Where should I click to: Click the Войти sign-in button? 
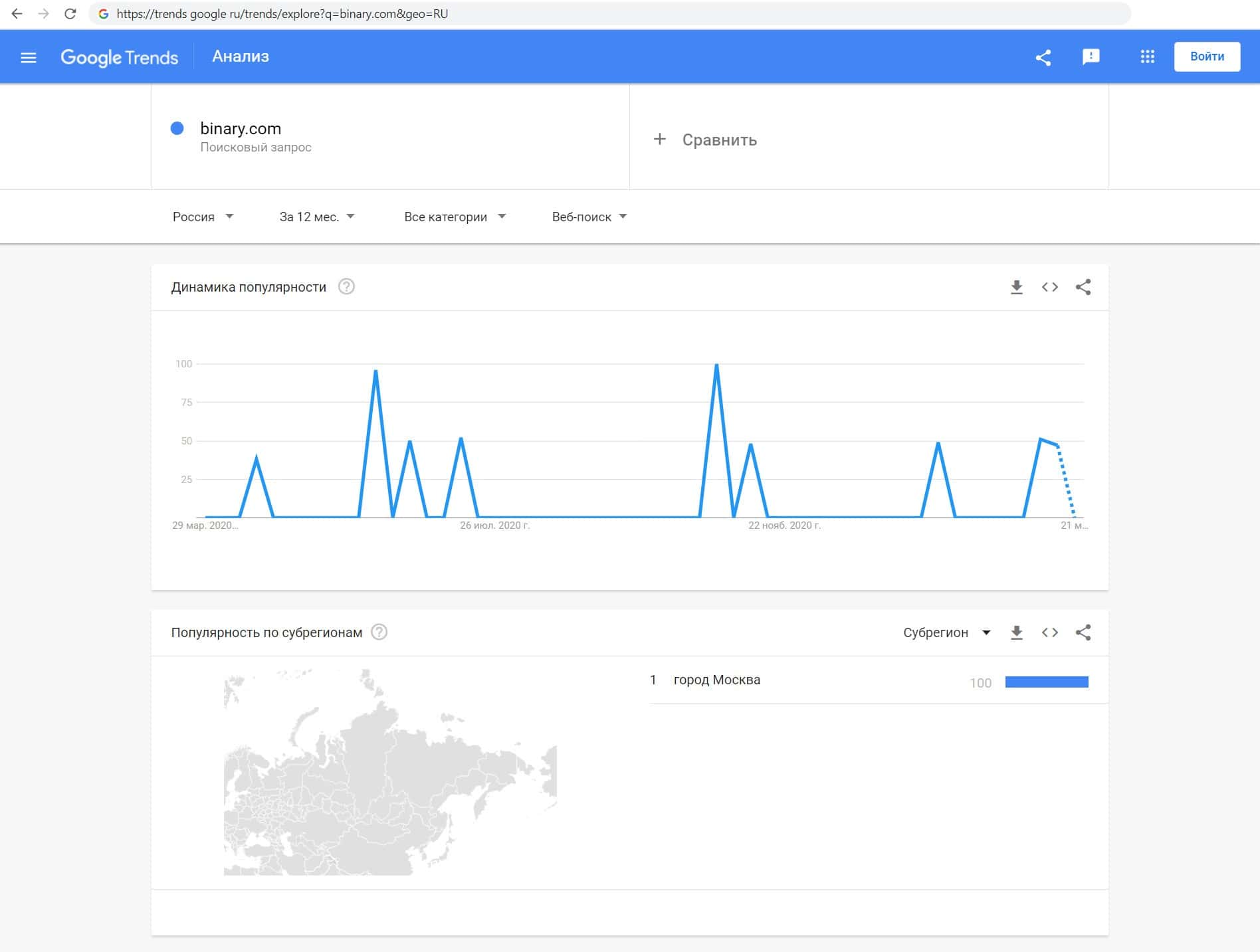[1207, 56]
